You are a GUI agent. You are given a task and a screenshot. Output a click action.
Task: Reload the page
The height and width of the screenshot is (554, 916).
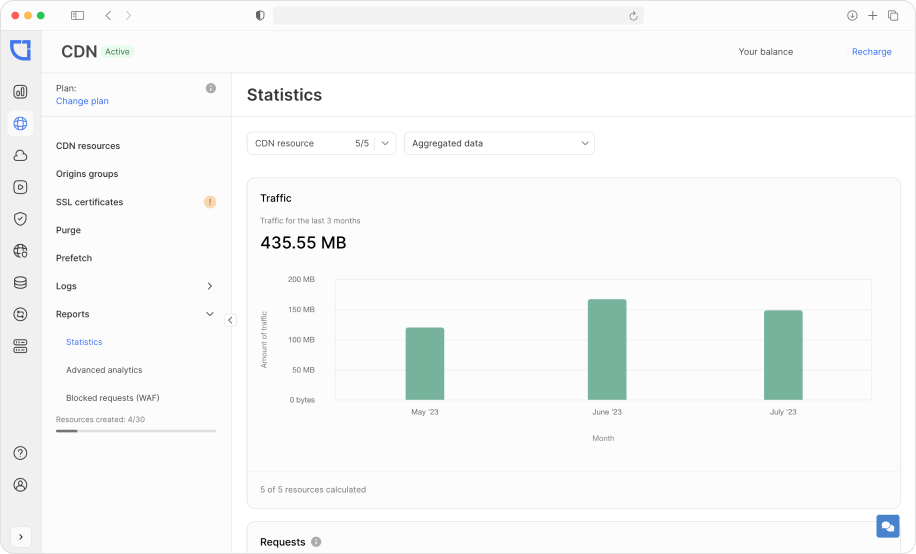click(633, 16)
